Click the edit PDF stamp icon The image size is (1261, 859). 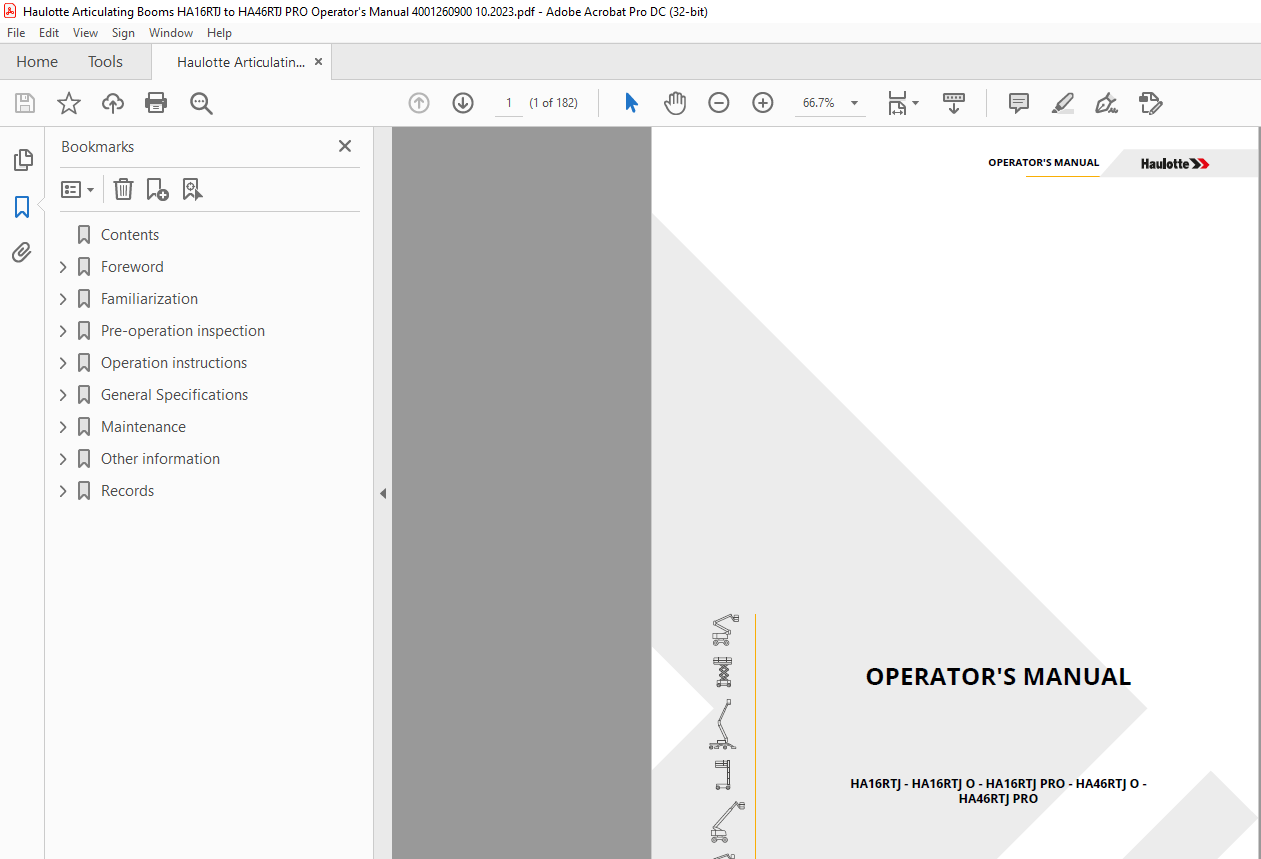1150,103
